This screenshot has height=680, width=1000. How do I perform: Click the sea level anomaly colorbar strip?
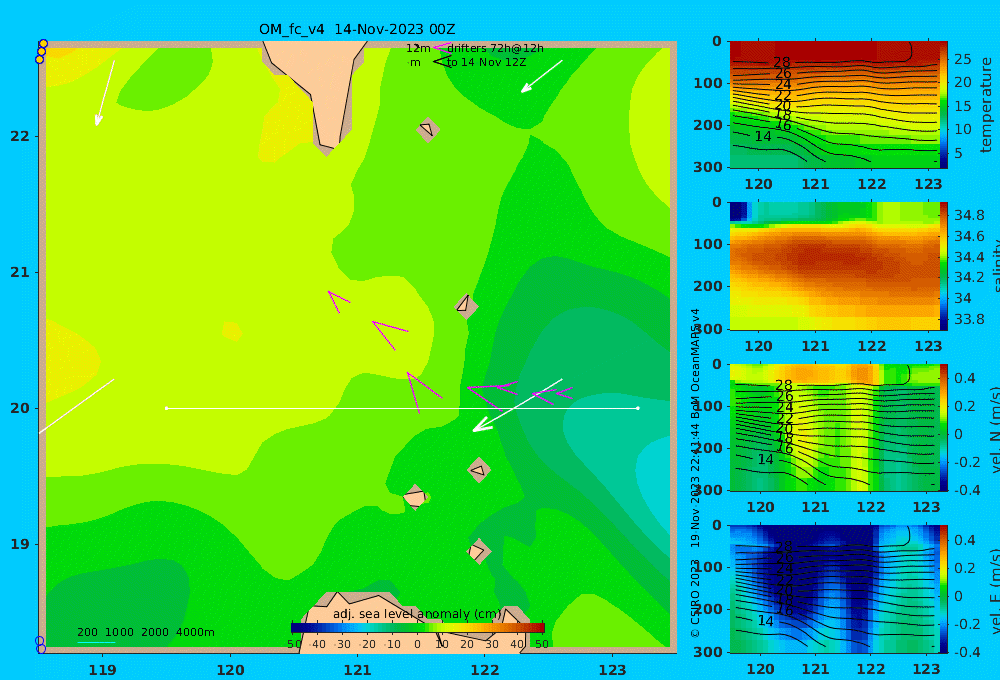[x=418, y=628]
